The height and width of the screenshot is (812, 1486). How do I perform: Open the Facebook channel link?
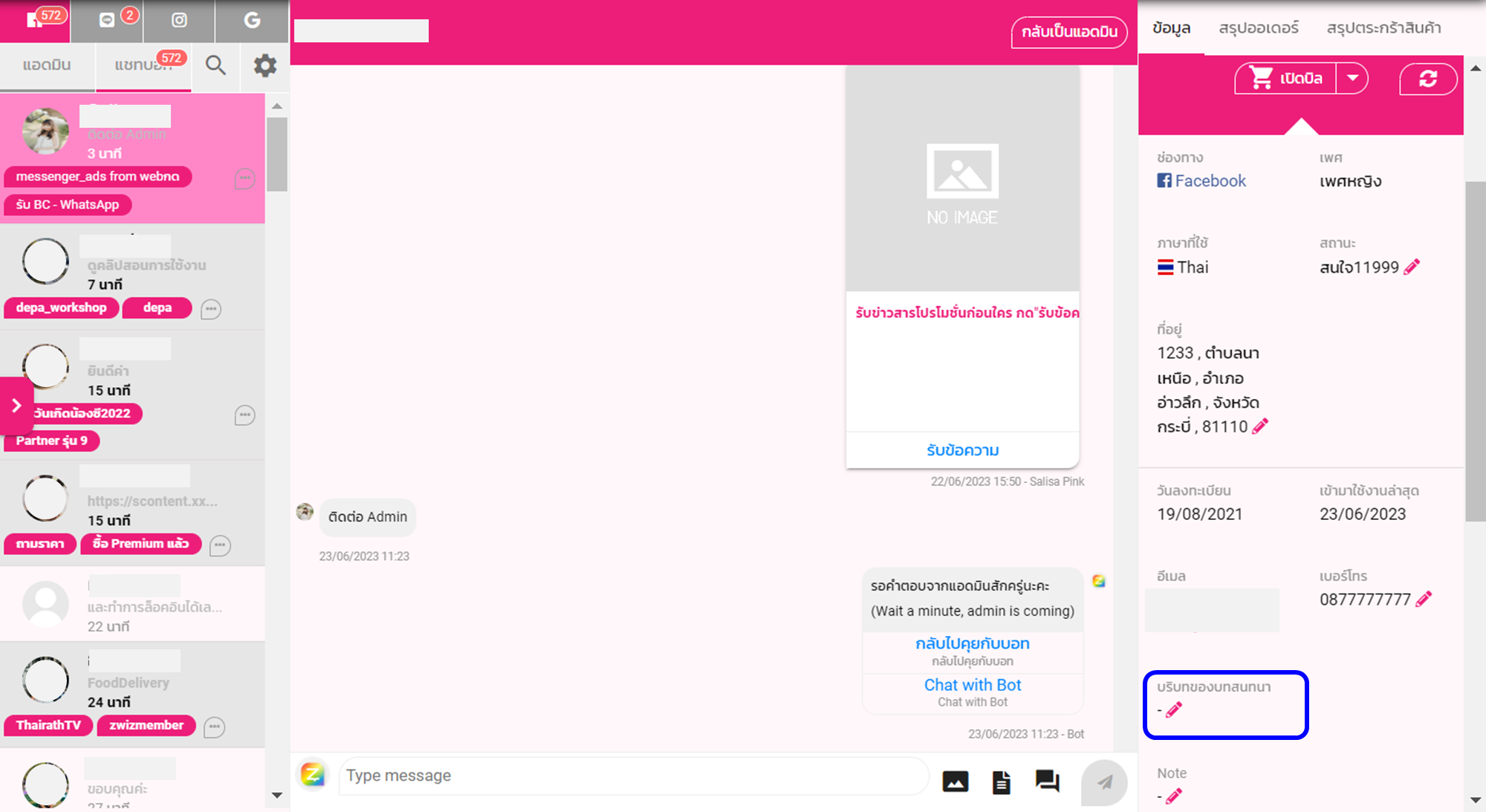tap(1201, 181)
